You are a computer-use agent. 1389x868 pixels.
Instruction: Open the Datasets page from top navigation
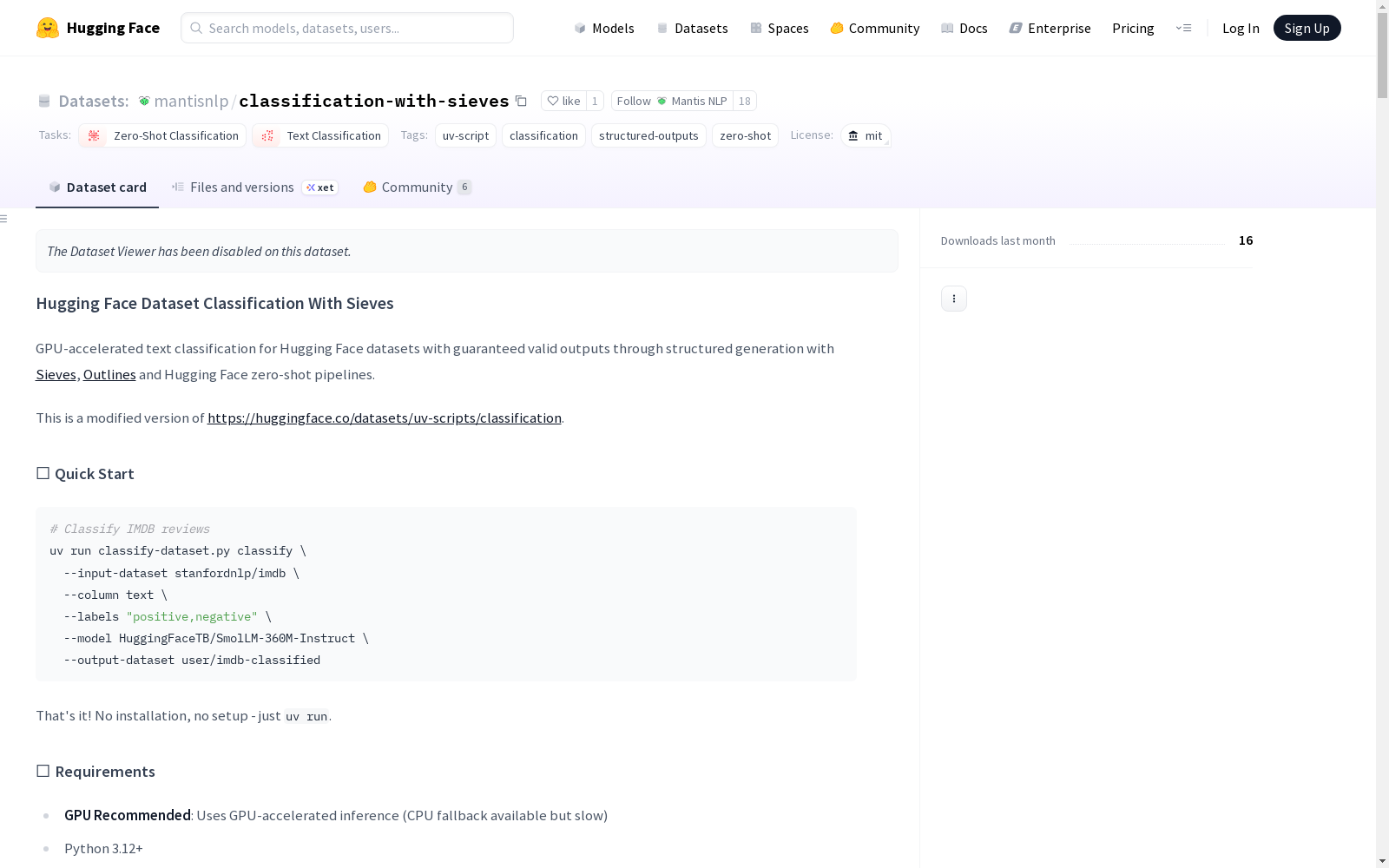[x=692, y=28]
